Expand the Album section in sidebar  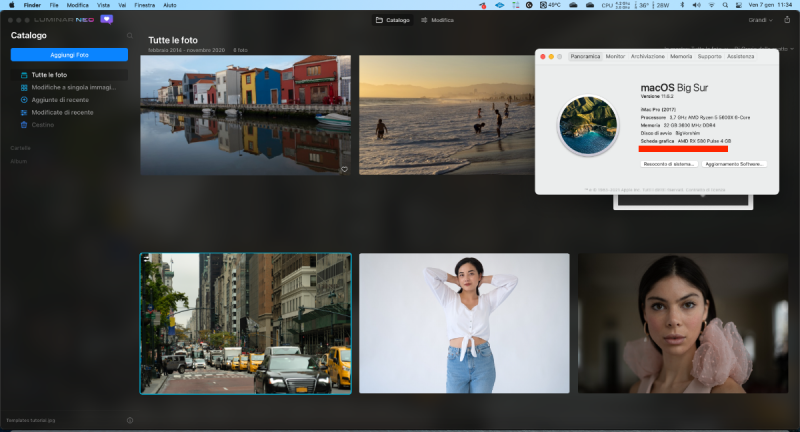[x=18, y=160]
